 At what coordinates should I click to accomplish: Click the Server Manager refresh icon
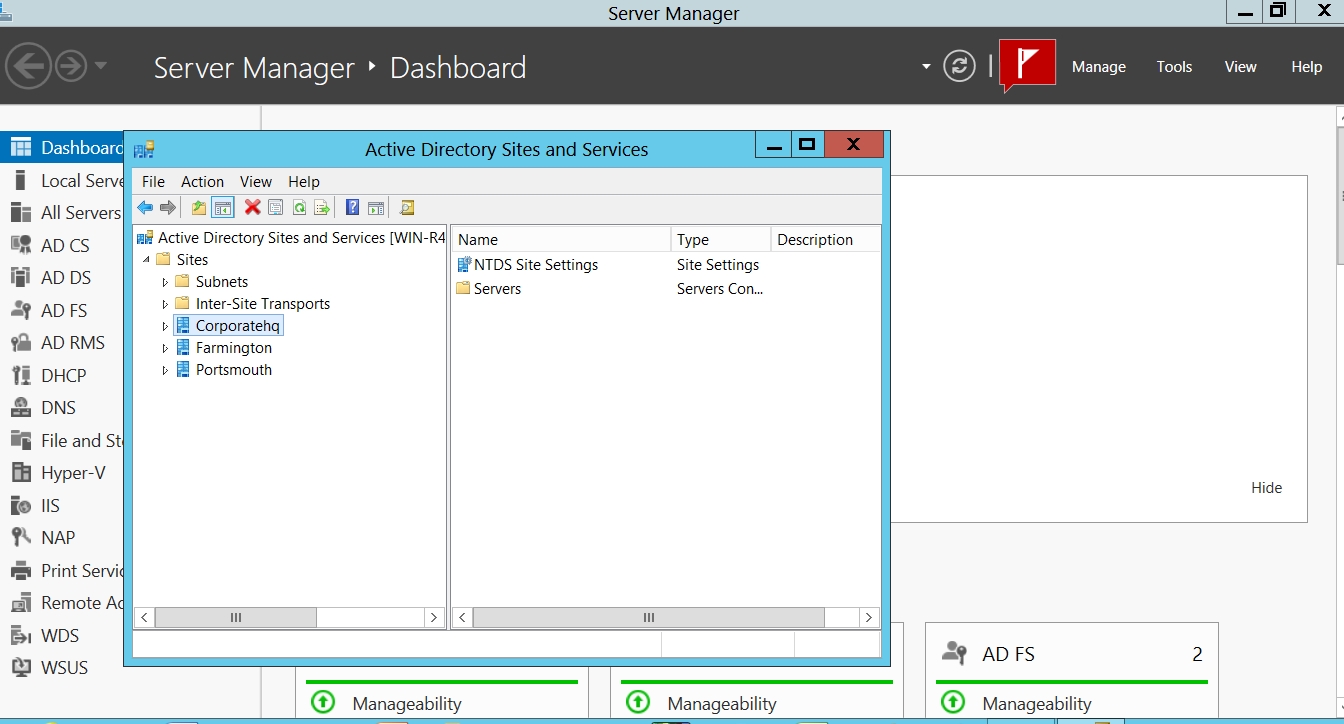click(x=959, y=67)
